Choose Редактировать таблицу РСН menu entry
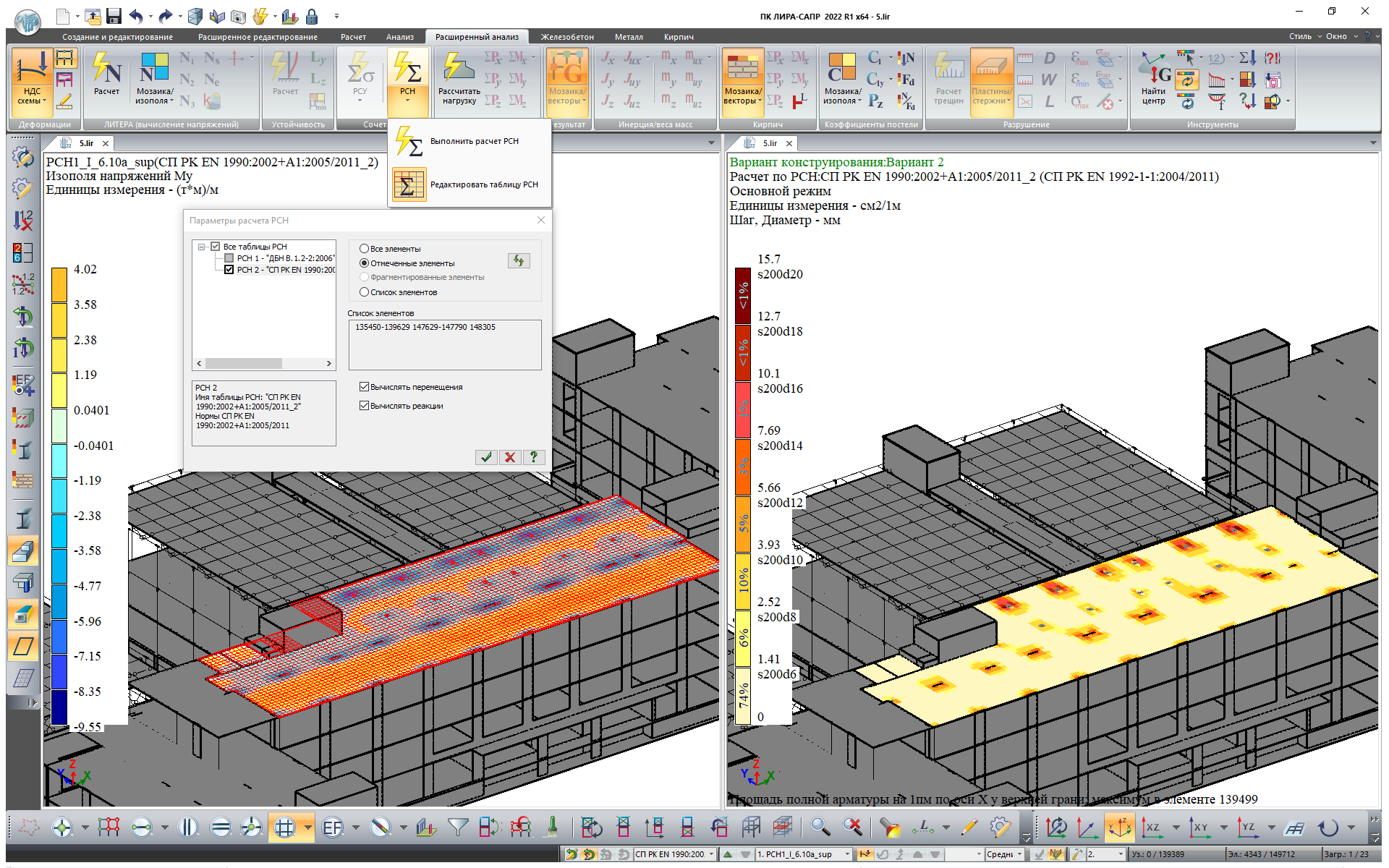Screen dimensions: 1389x868 483,185
